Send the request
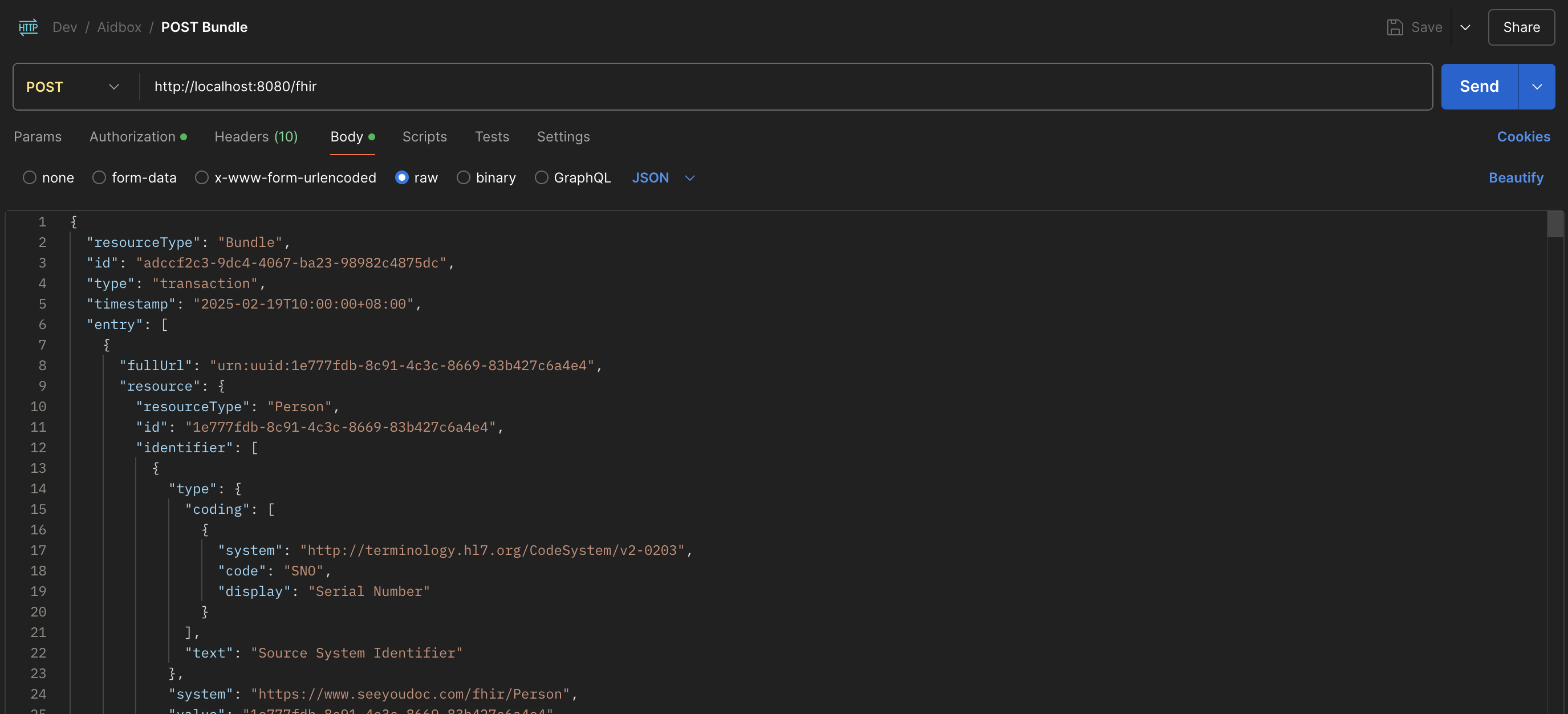Viewport: 1568px width, 714px height. point(1479,87)
